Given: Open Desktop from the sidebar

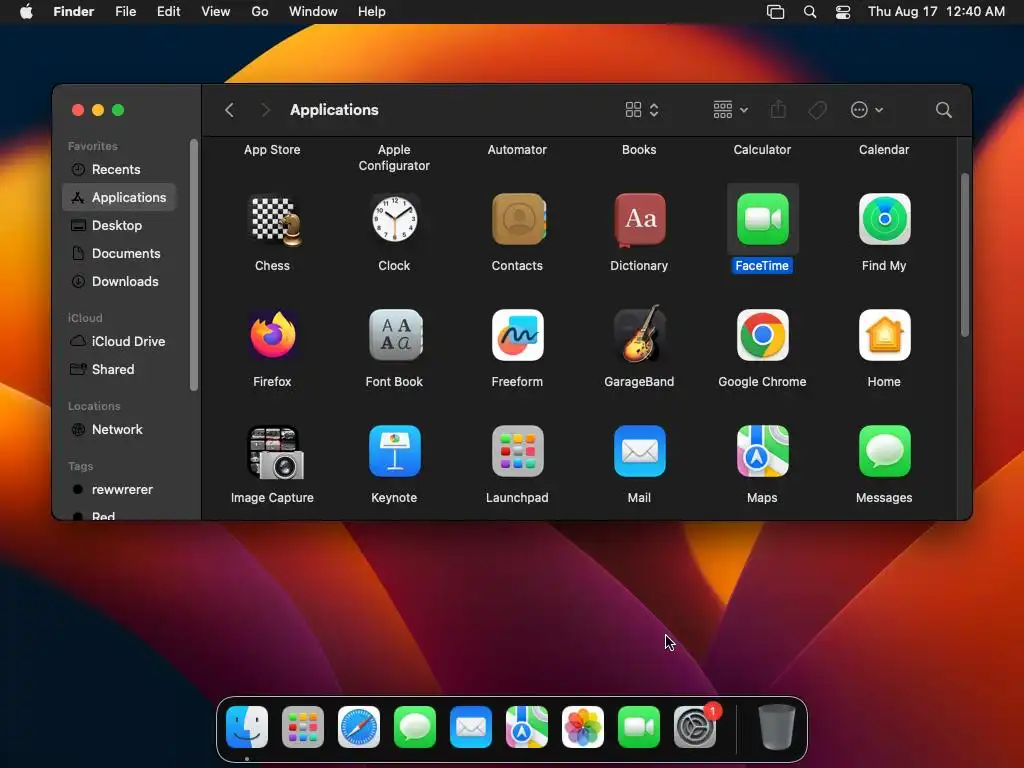Looking at the screenshot, I should tap(119, 225).
